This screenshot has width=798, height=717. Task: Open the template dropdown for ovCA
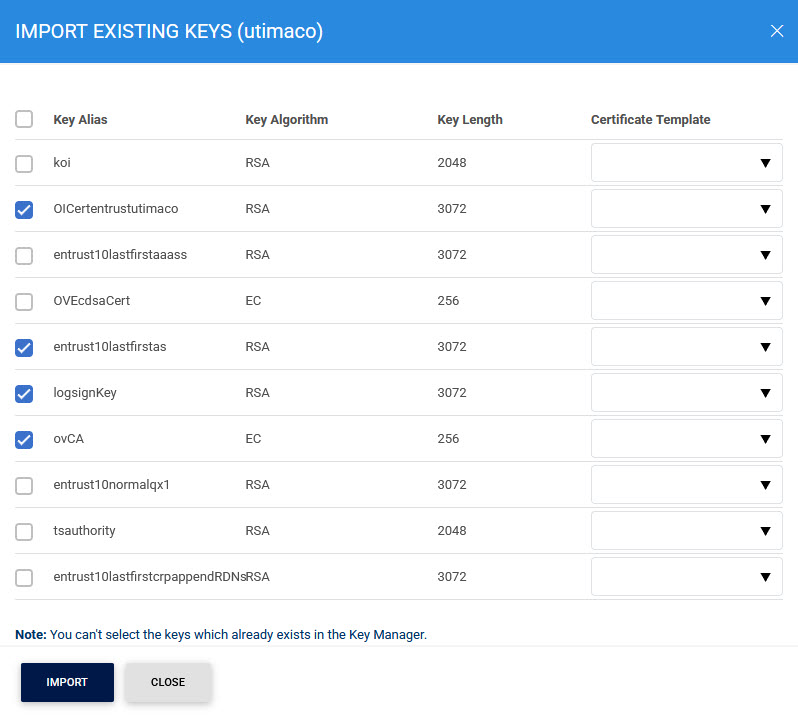(686, 439)
